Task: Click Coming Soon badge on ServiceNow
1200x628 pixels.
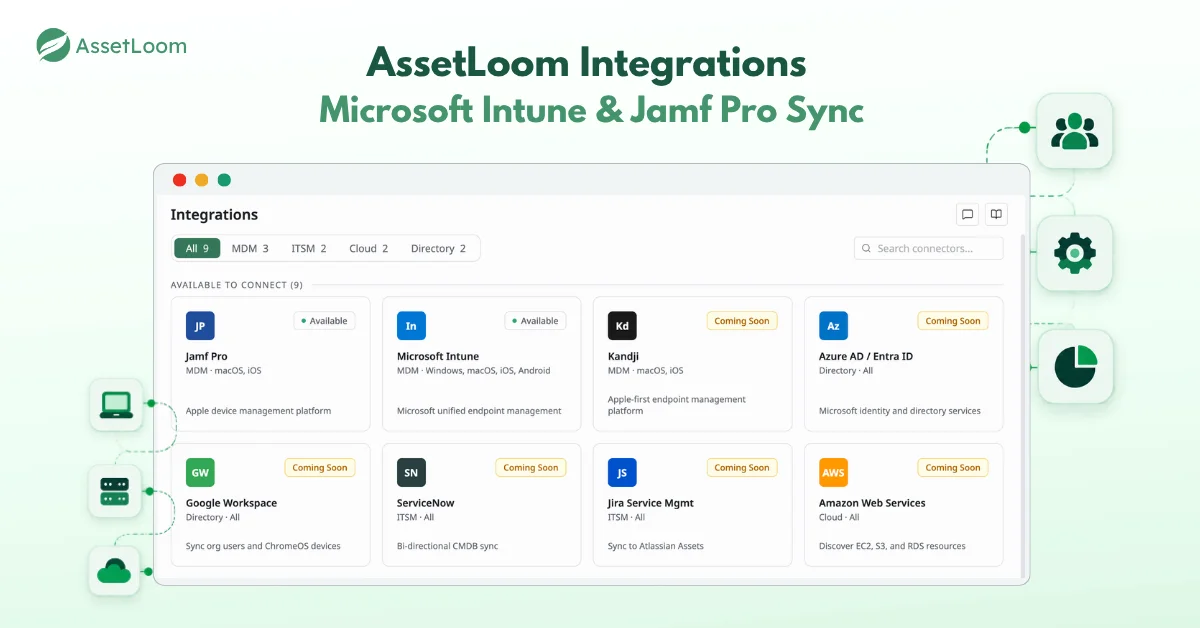Action: pyautogui.click(x=531, y=467)
